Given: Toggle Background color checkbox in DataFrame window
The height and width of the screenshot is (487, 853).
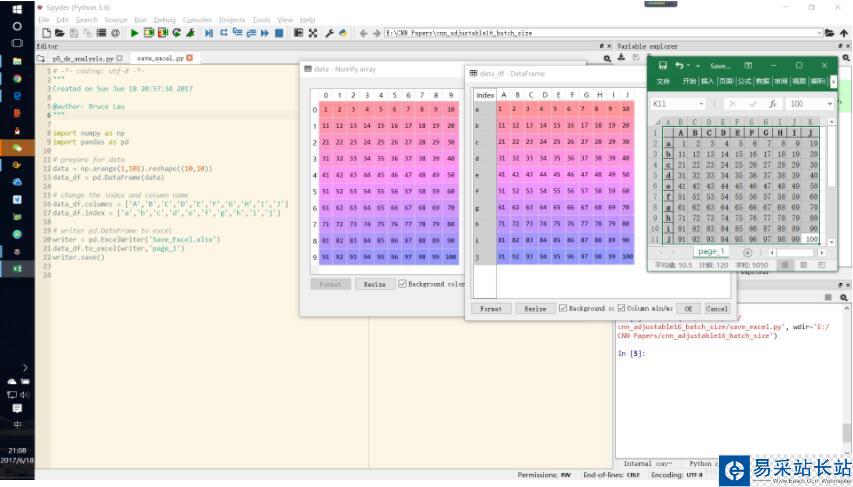Looking at the screenshot, I should (x=563, y=308).
